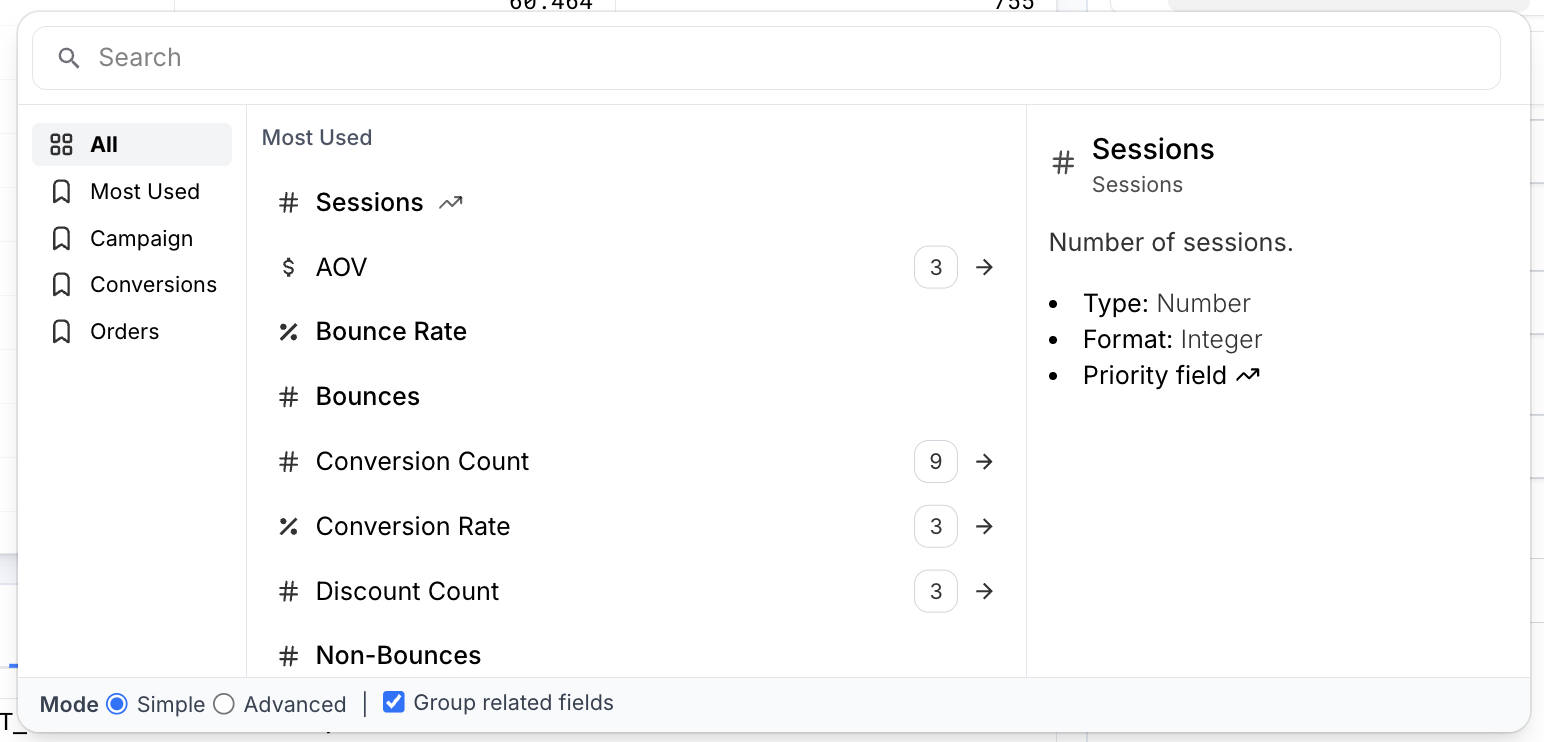Screen dimensions: 1544x742
Task: Click the percent icon next to Bounce Rate
Action: click(288, 331)
